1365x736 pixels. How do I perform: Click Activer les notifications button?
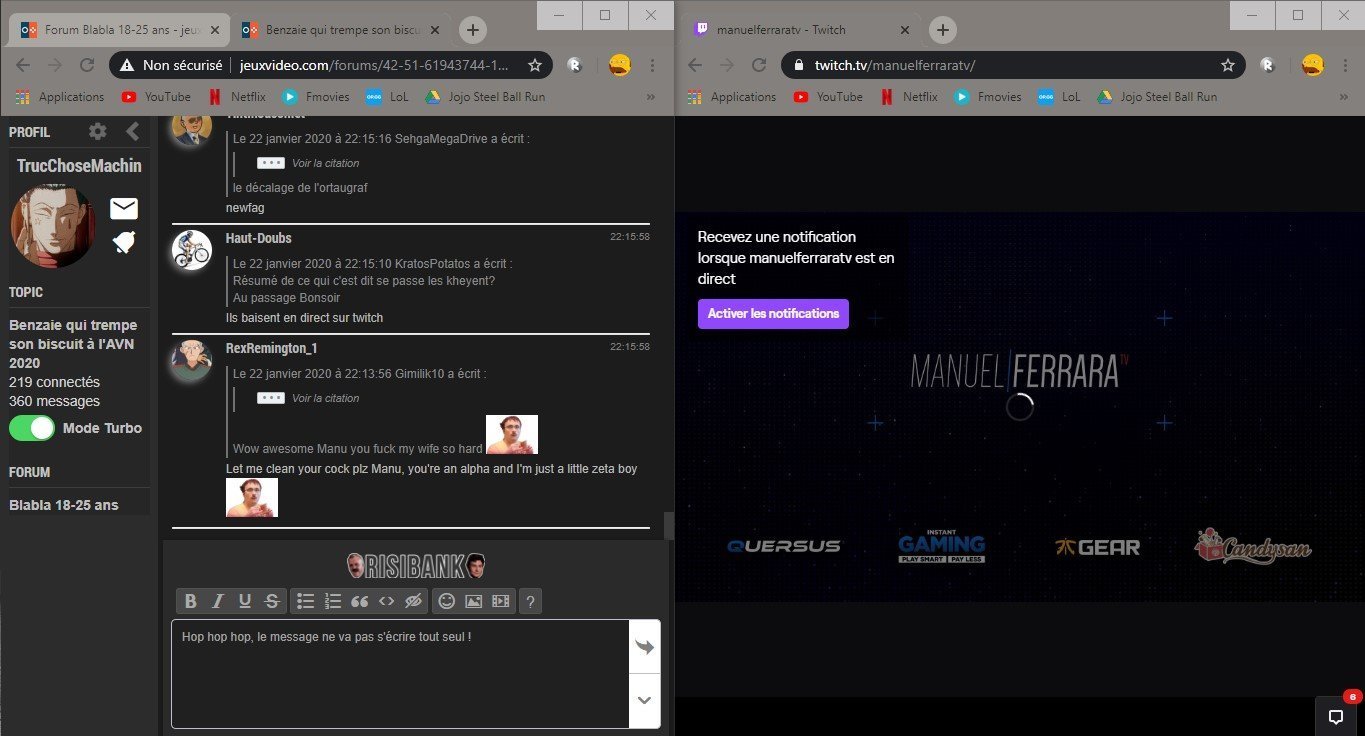tap(773, 313)
